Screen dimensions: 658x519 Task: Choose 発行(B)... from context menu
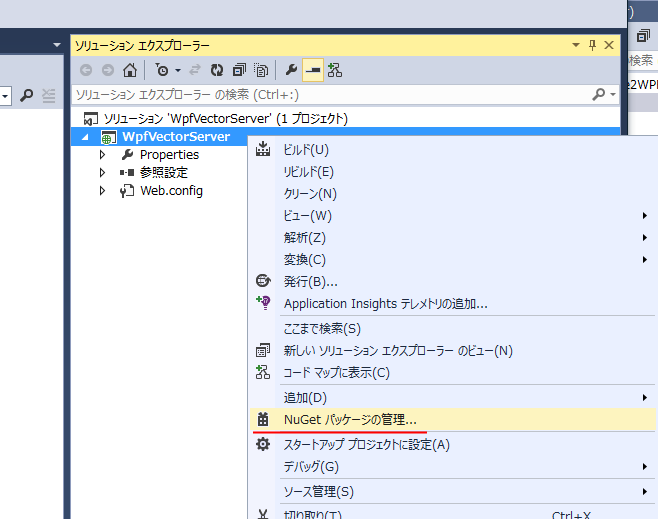453,282
